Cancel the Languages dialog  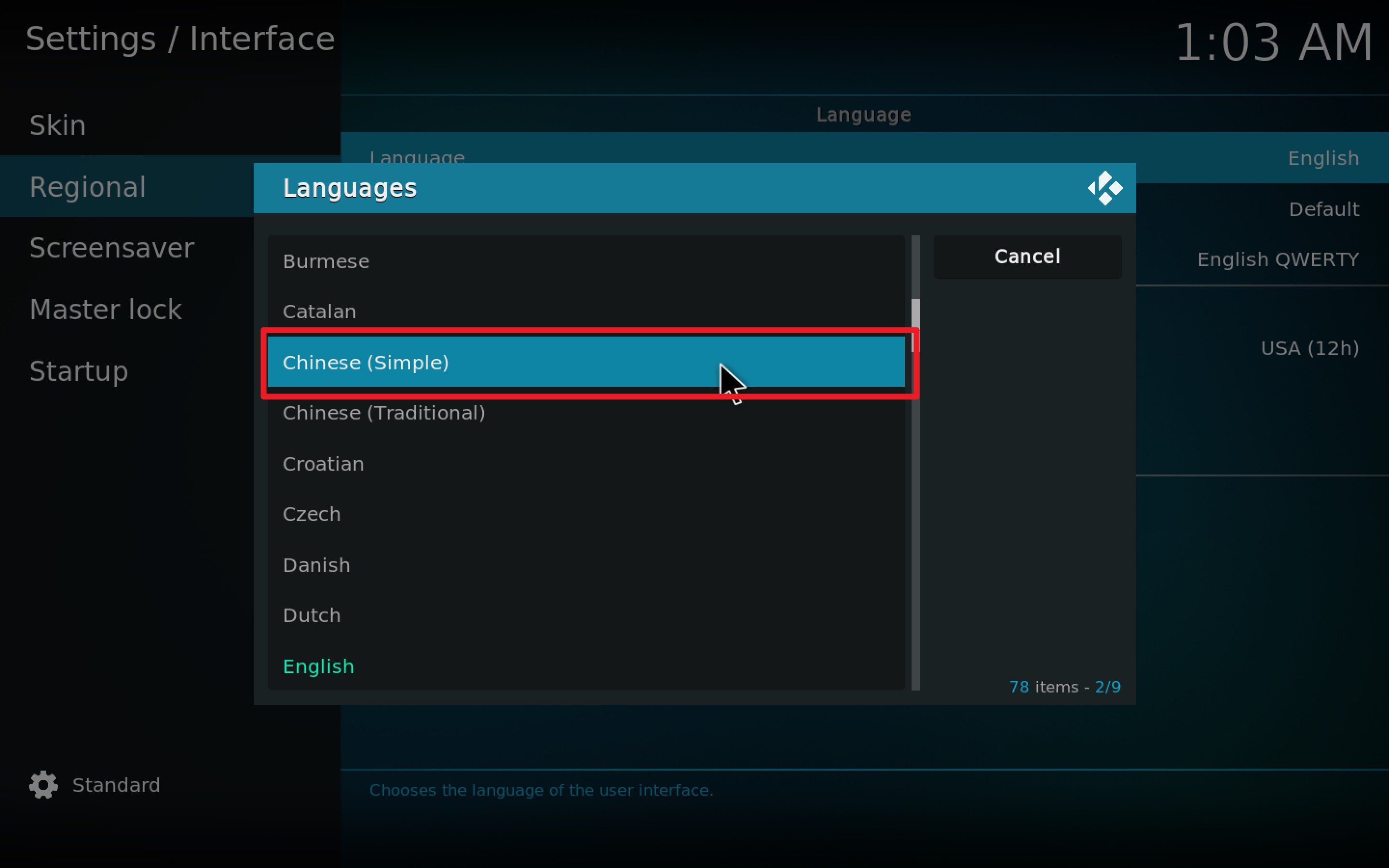click(1027, 257)
